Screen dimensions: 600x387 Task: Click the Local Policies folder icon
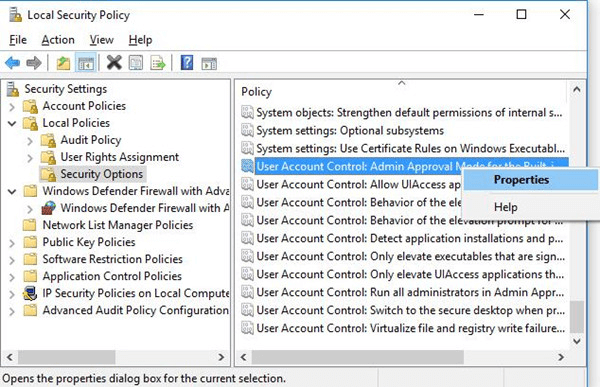pyautogui.click(x=30, y=123)
